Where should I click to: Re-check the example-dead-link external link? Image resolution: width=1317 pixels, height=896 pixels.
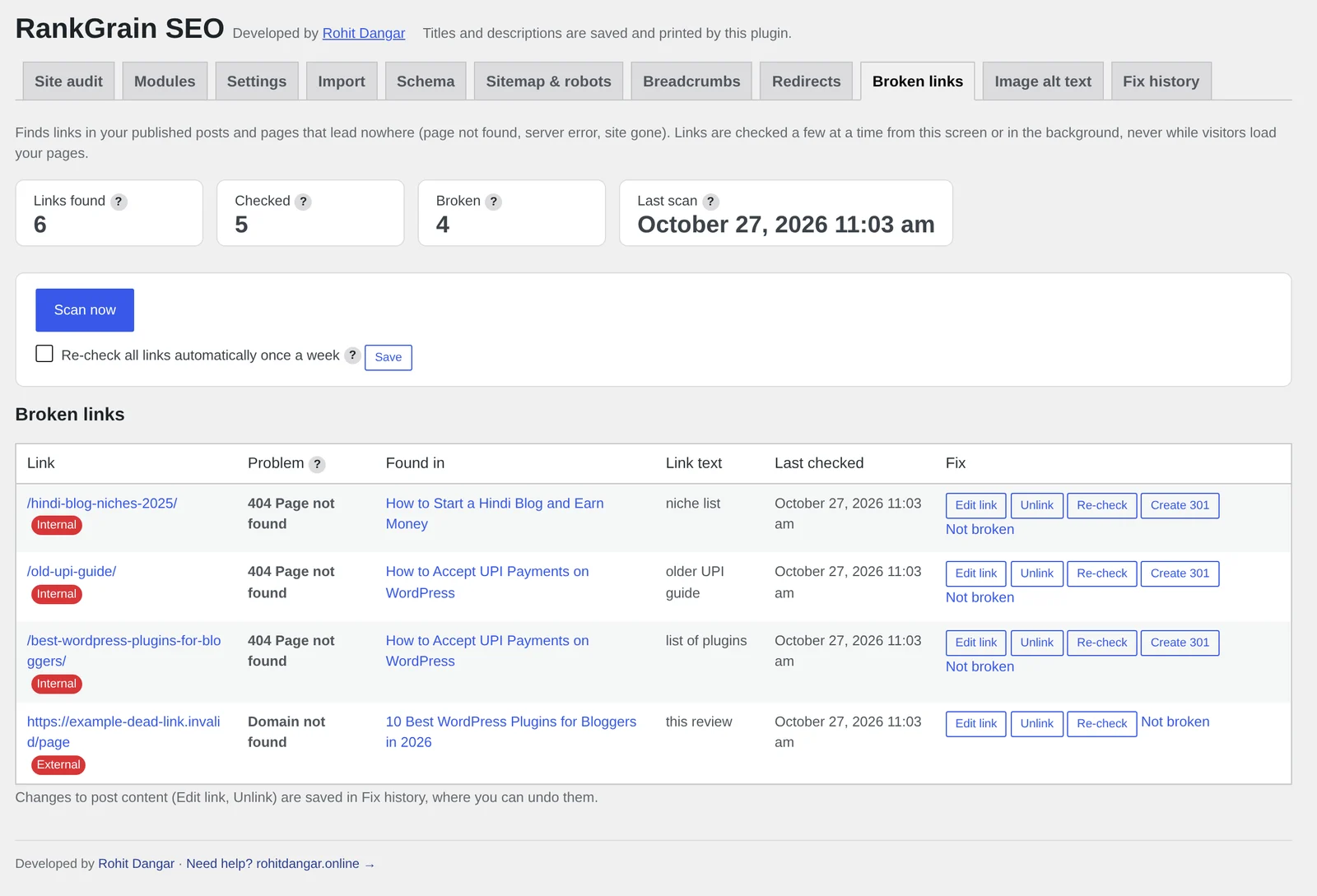[1102, 724]
